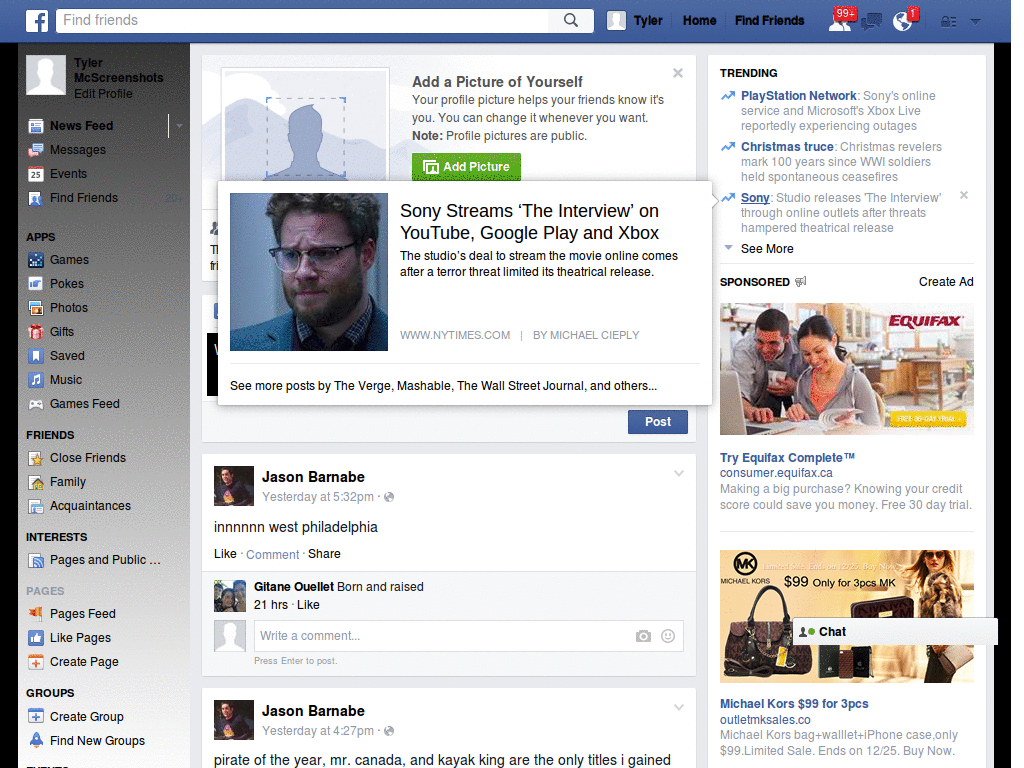Open Seth Rogen article thumbnail
1024x768 pixels.
click(x=309, y=272)
